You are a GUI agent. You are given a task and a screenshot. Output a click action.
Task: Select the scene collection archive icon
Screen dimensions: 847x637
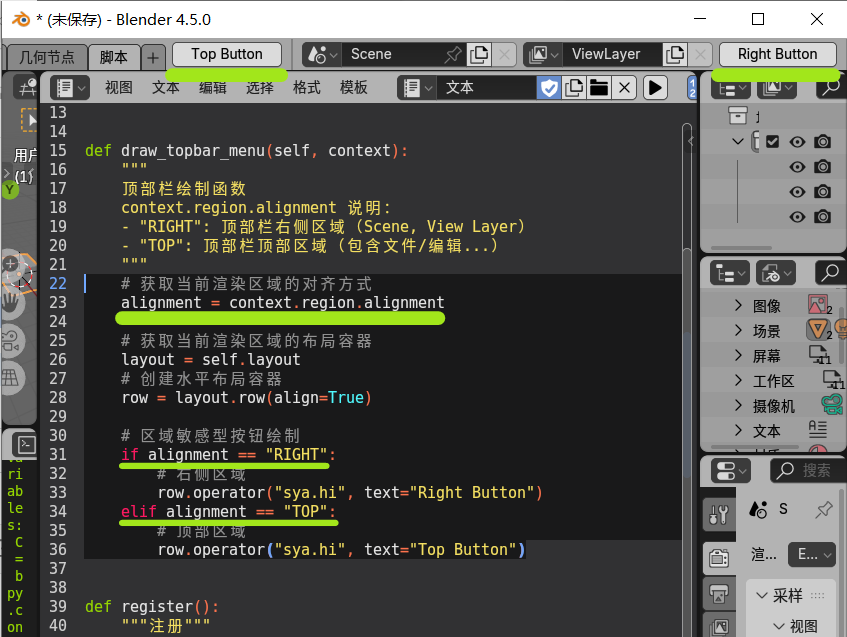click(737, 116)
